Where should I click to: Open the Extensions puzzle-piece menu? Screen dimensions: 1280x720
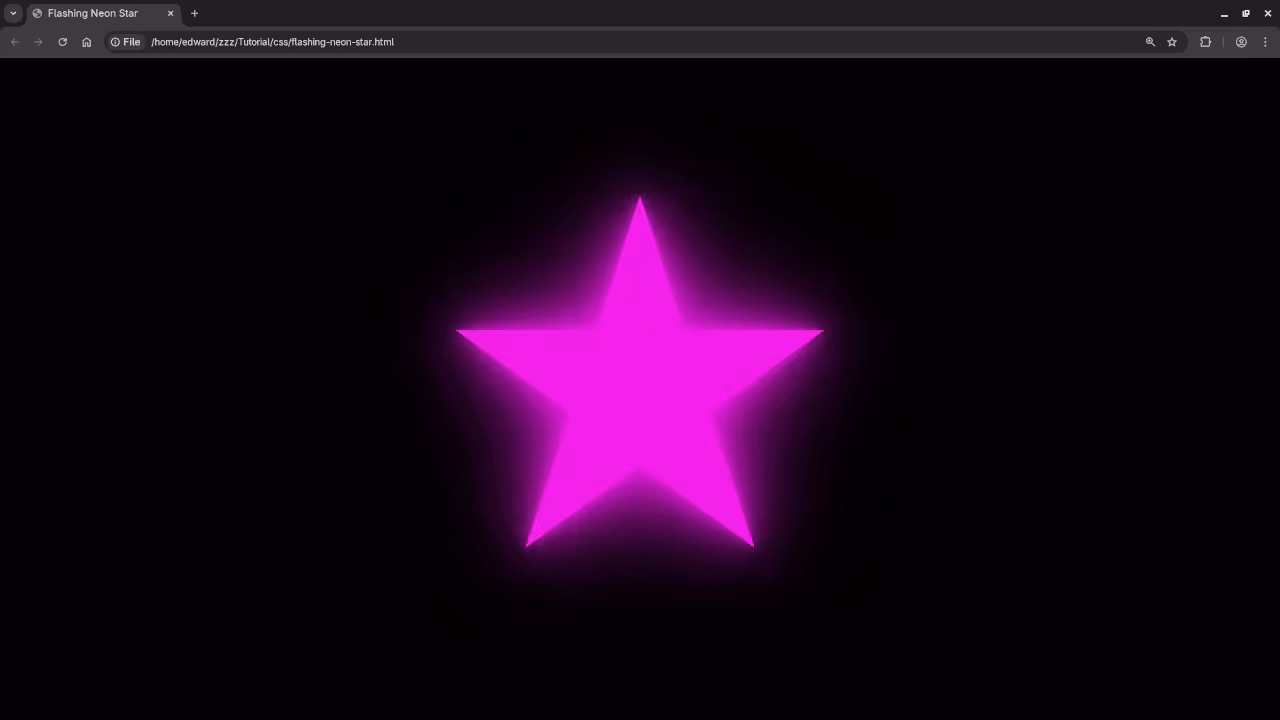click(1205, 42)
